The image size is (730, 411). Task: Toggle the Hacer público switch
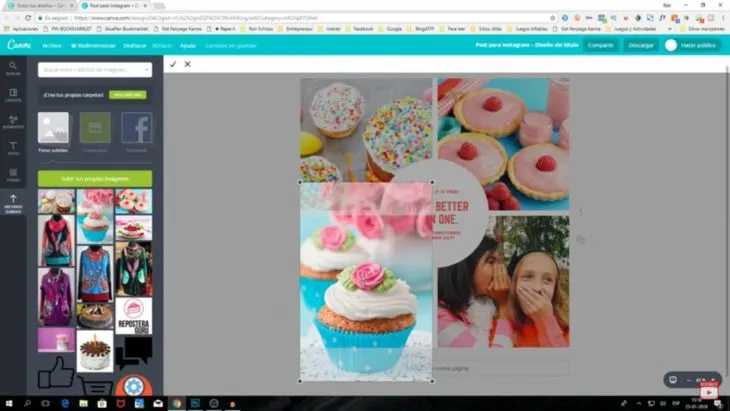[x=671, y=45]
